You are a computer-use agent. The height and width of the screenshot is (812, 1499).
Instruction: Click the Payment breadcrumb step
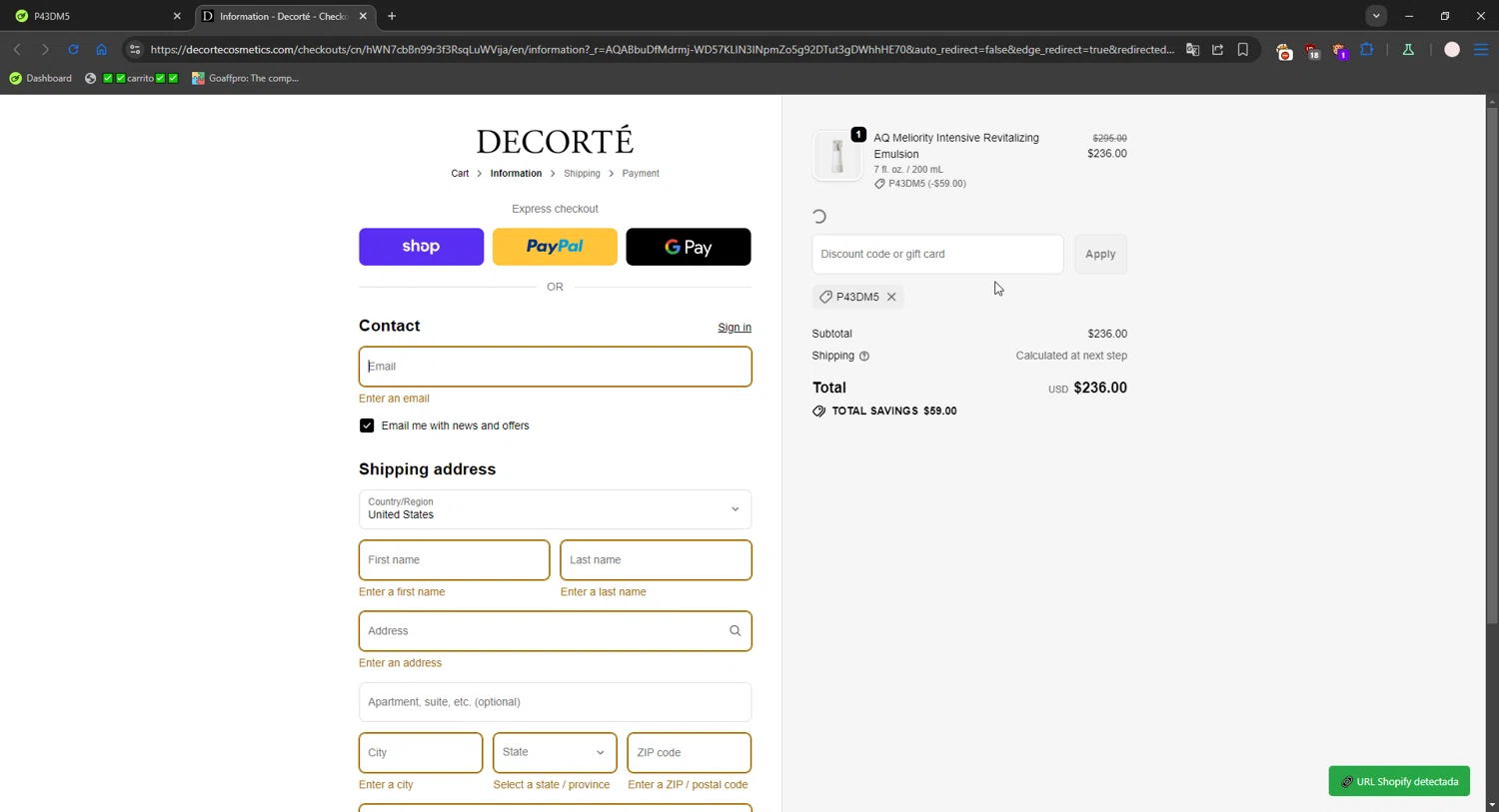coord(641,174)
